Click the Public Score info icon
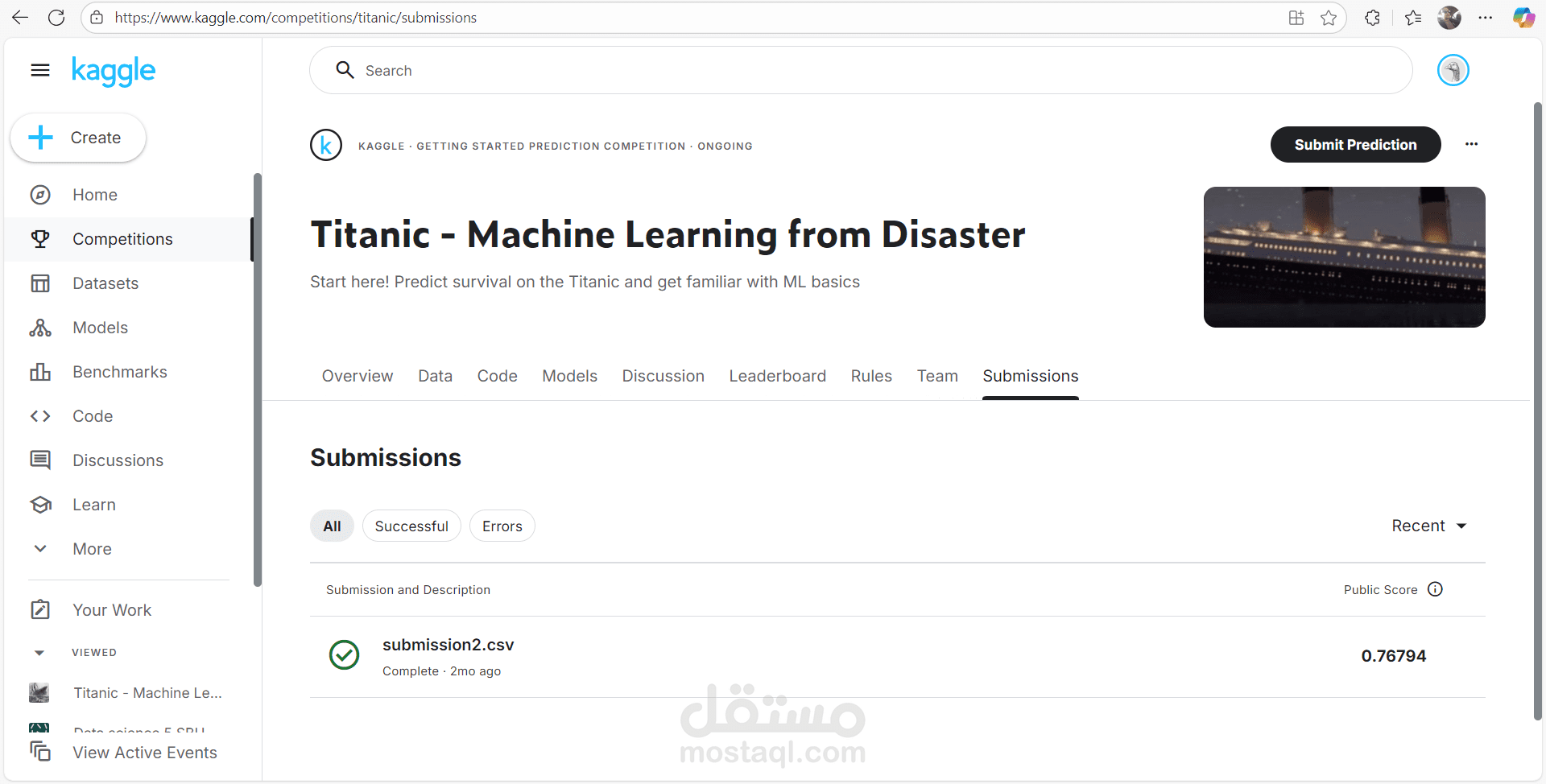 point(1436,589)
